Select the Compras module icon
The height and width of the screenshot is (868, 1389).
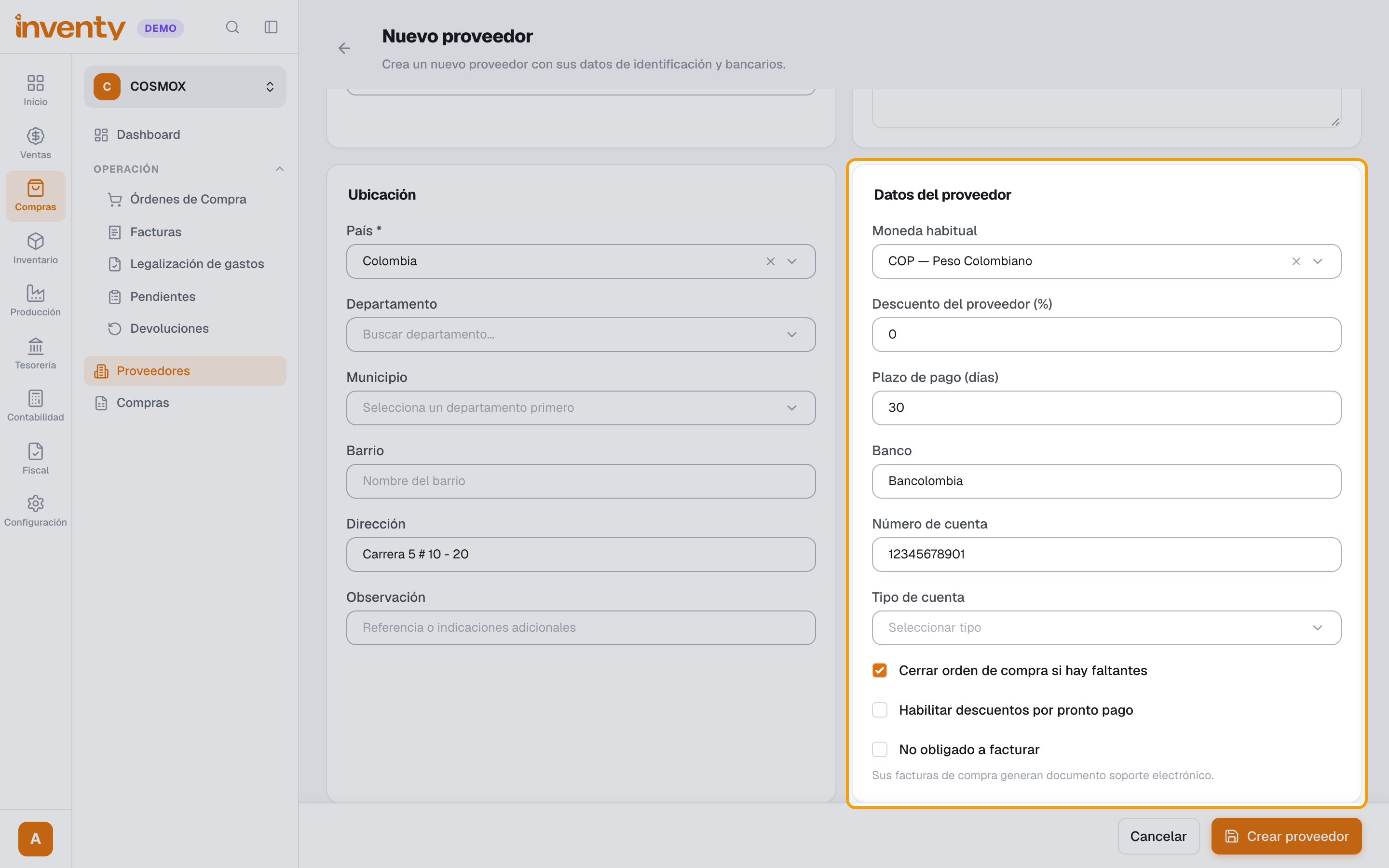coord(36,196)
